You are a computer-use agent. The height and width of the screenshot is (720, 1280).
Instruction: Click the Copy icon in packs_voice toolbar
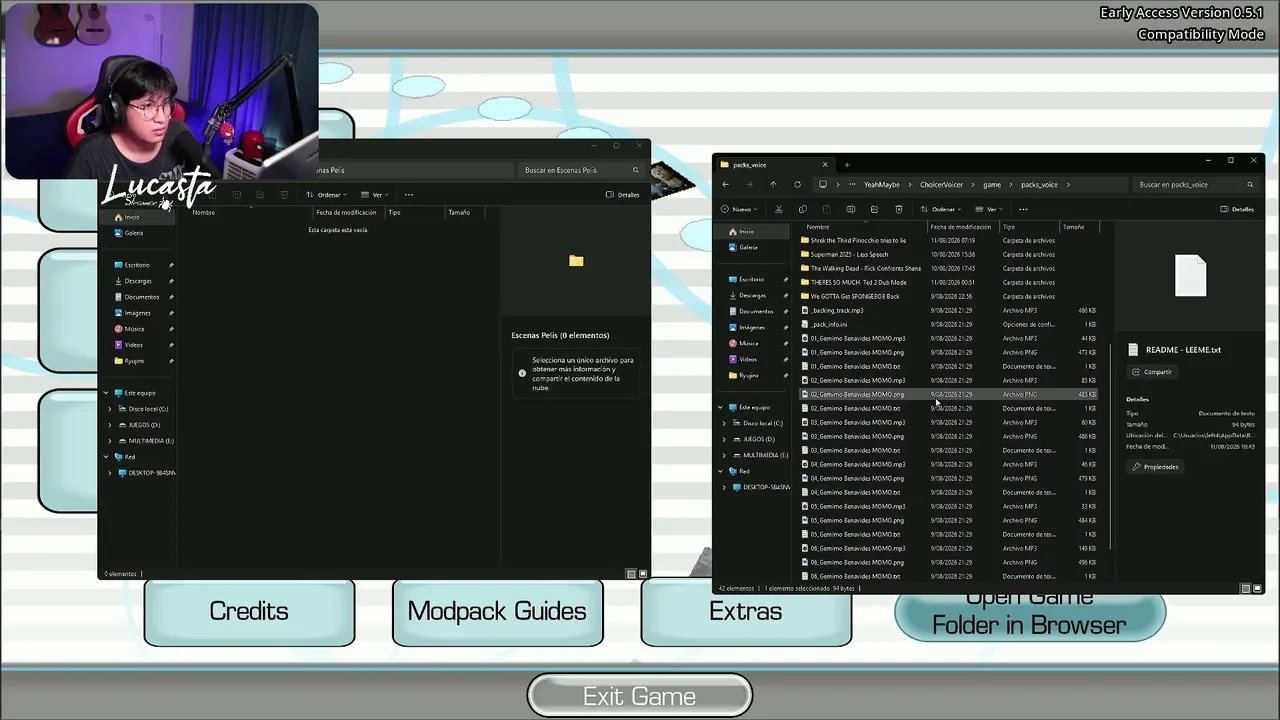(803, 209)
